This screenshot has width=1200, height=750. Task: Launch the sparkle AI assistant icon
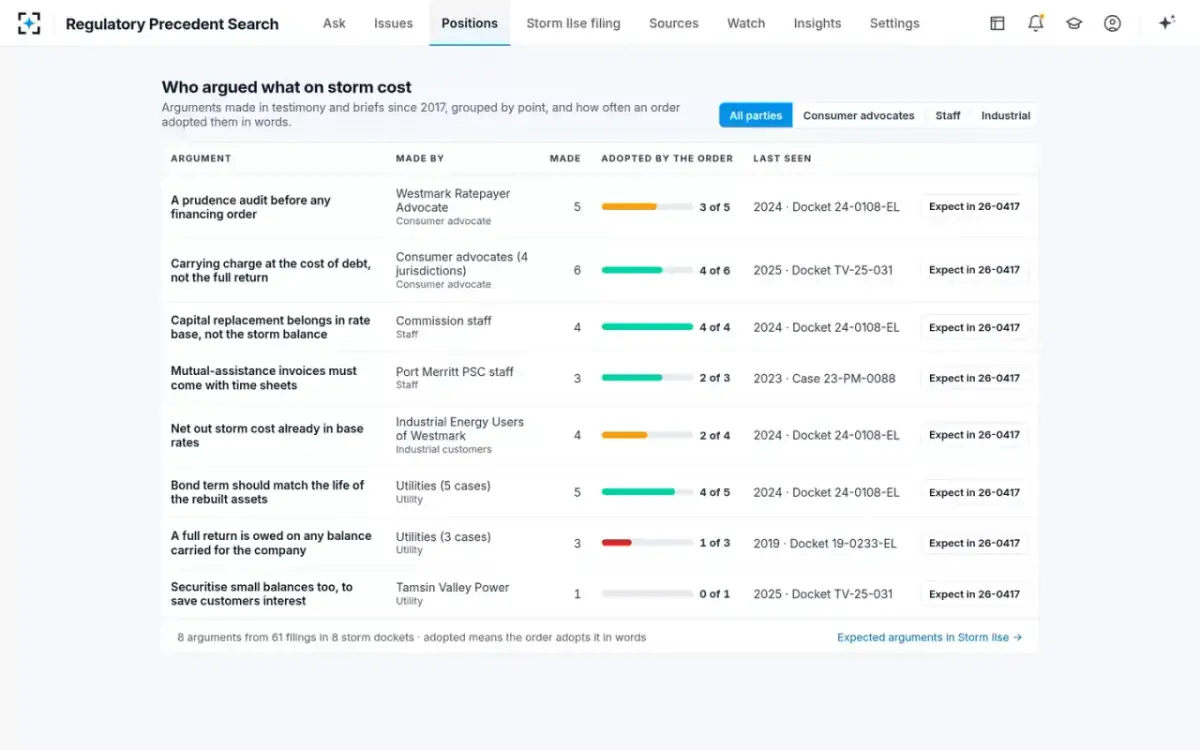pos(1166,23)
